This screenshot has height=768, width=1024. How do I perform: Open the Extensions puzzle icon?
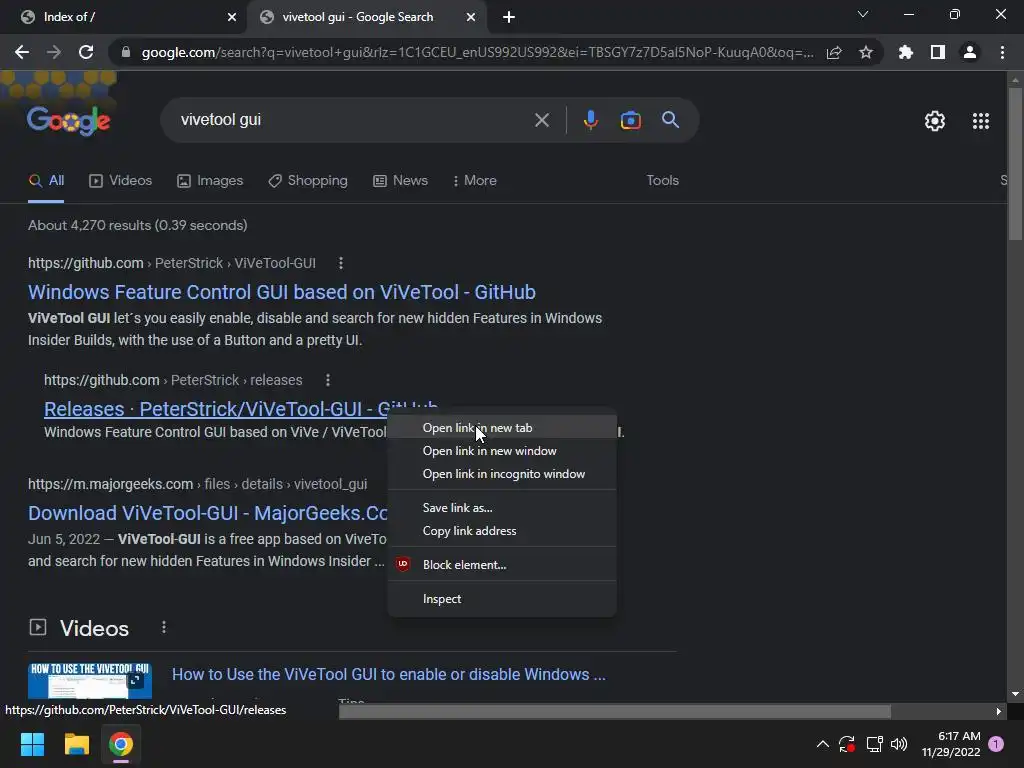[x=906, y=52]
